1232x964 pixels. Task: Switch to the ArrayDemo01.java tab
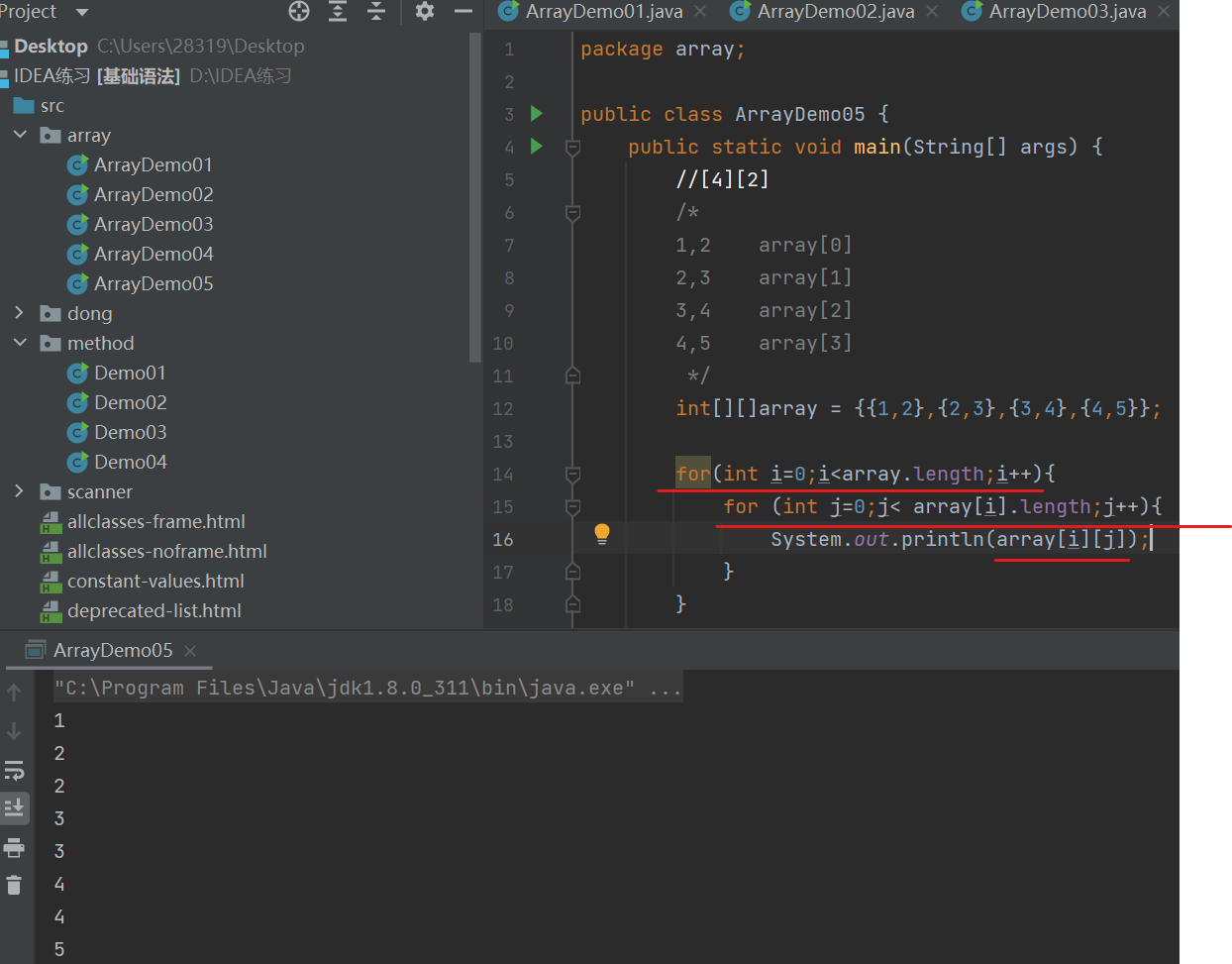[603, 12]
